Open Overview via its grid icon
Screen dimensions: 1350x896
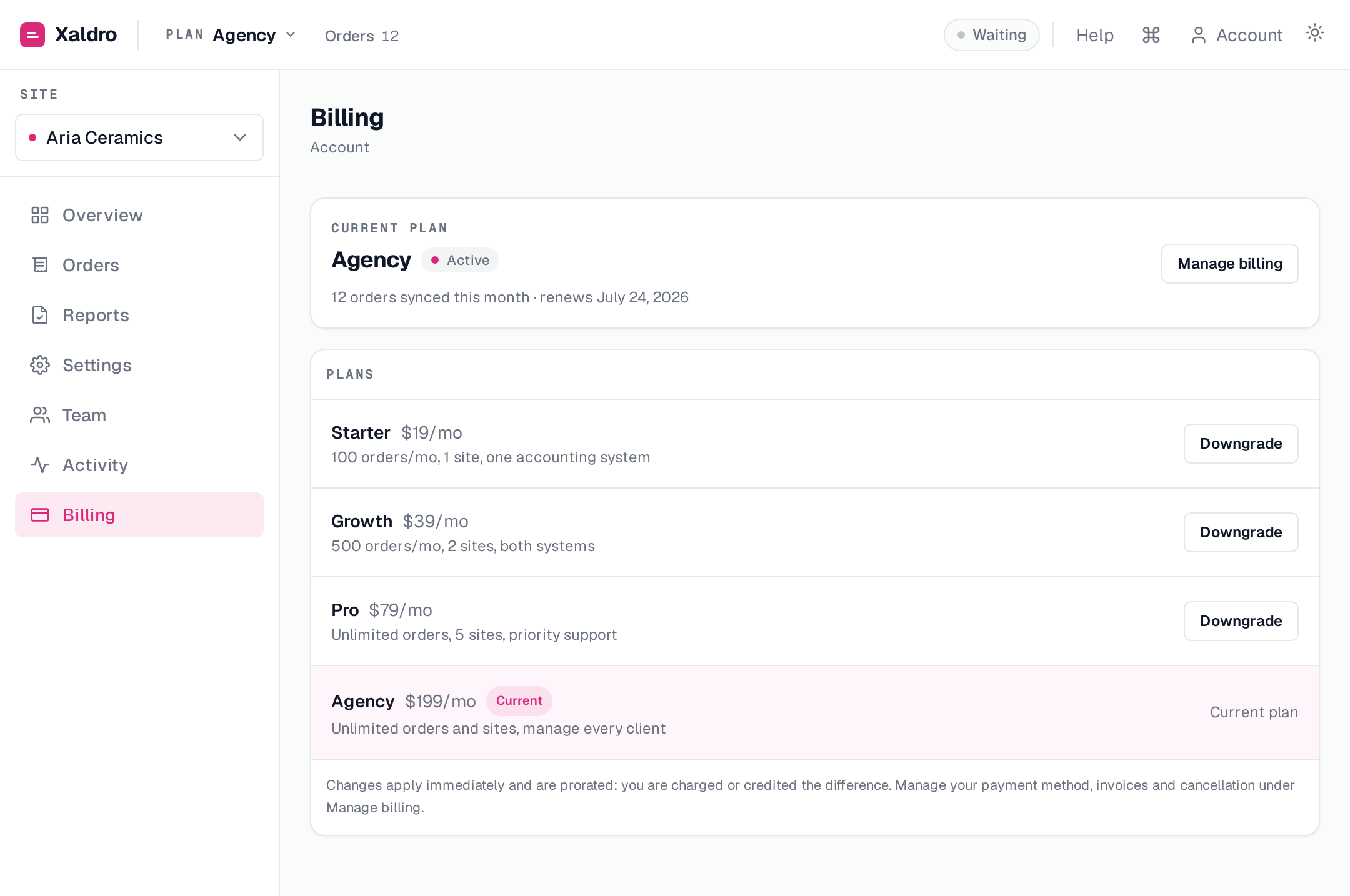tap(40, 215)
